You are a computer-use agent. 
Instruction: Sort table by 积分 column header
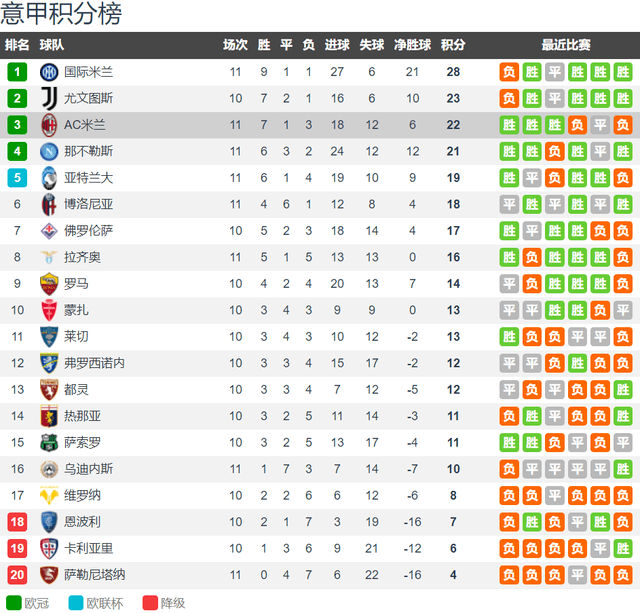coord(453,45)
